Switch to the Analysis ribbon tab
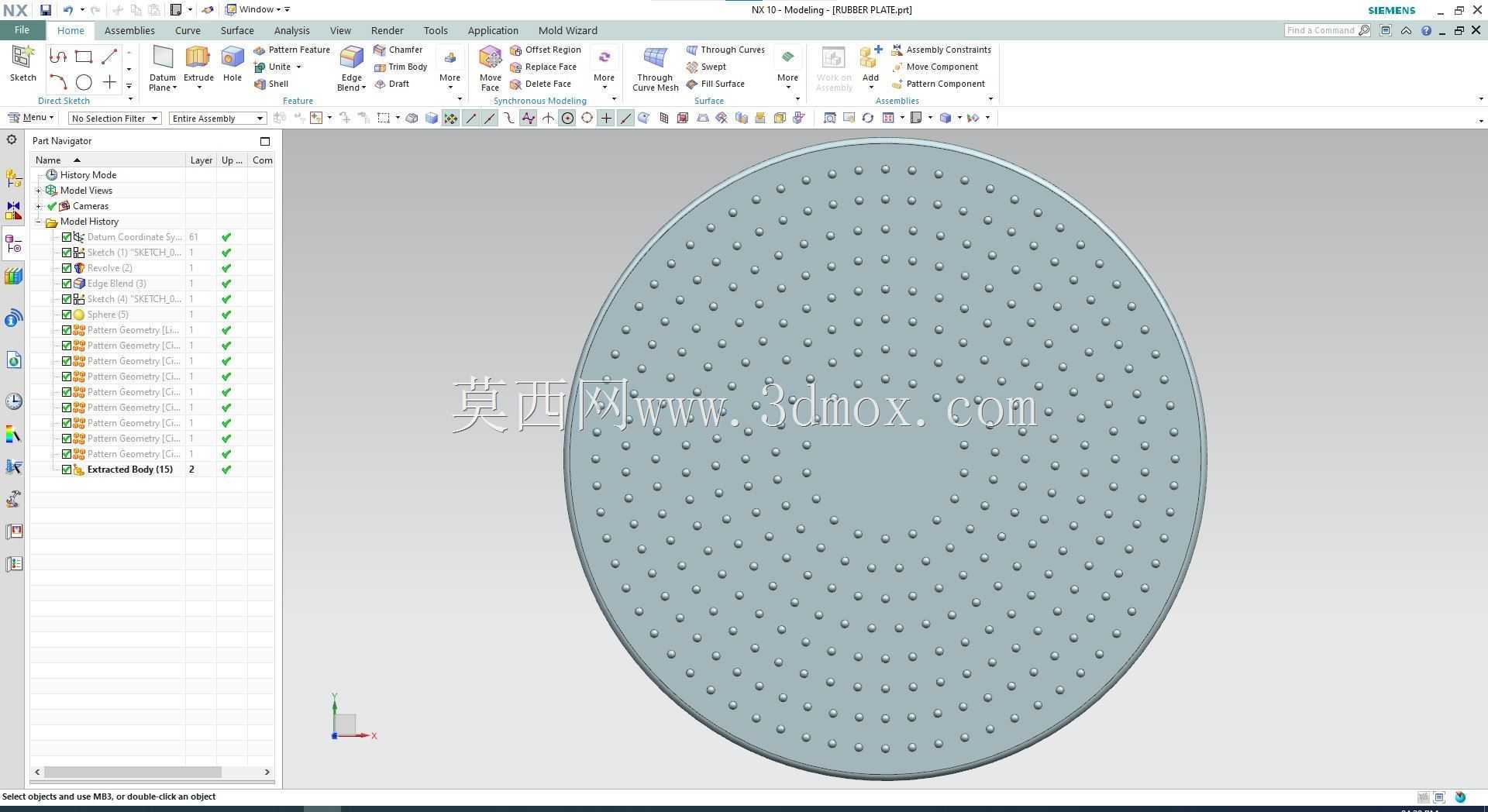Image resolution: width=1488 pixels, height=812 pixels. [x=292, y=30]
